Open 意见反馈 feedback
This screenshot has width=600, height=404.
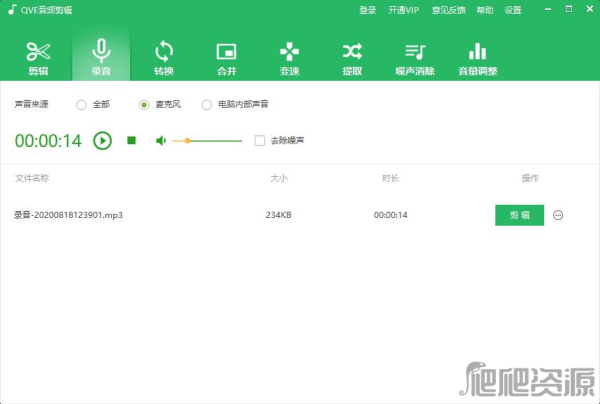tap(448, 10)
